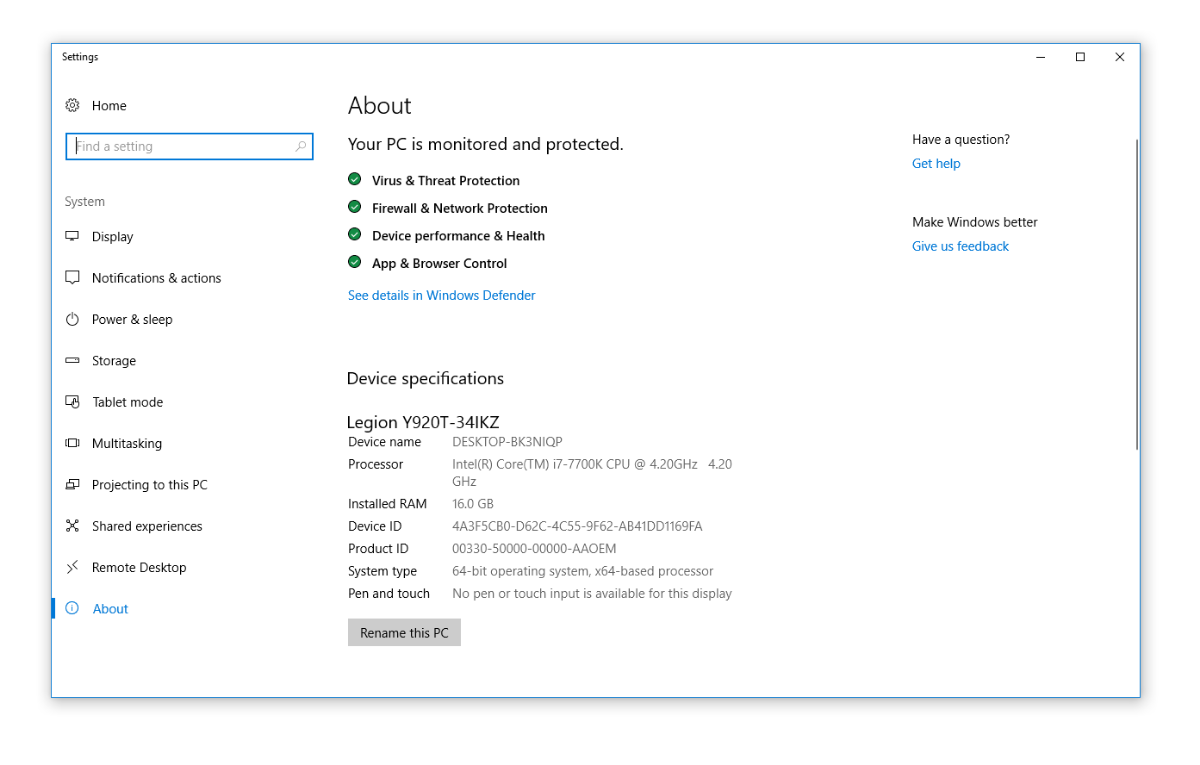Click the Shared experiences icon
Image resolution: width=1200 pixels, height=765 pixels.
[72, 526]
